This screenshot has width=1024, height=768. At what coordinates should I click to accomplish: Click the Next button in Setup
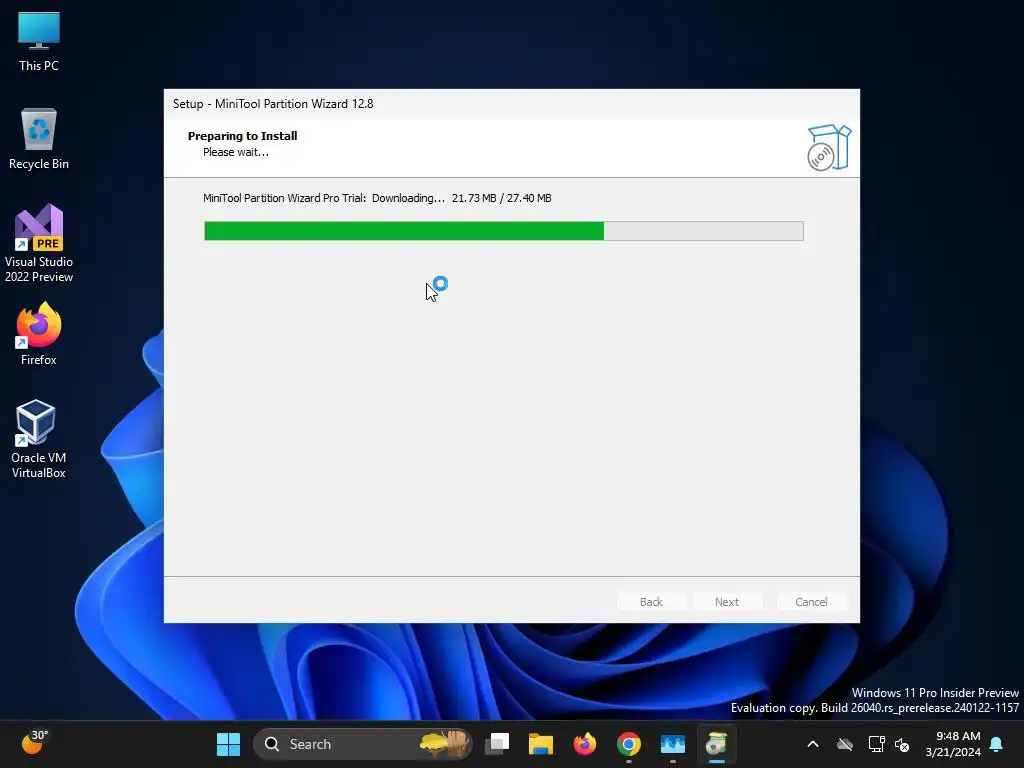coord(726,601)
